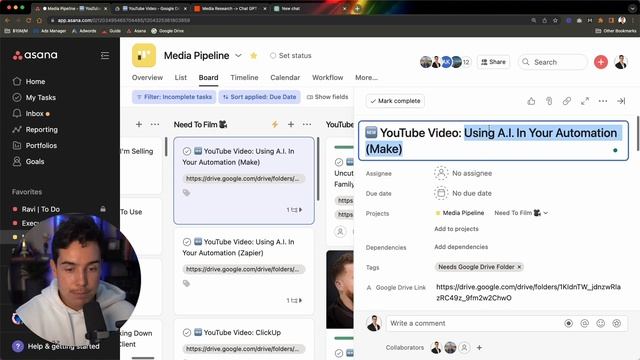Check off the YouTube Video: ClickUp card

pos(187,332)
